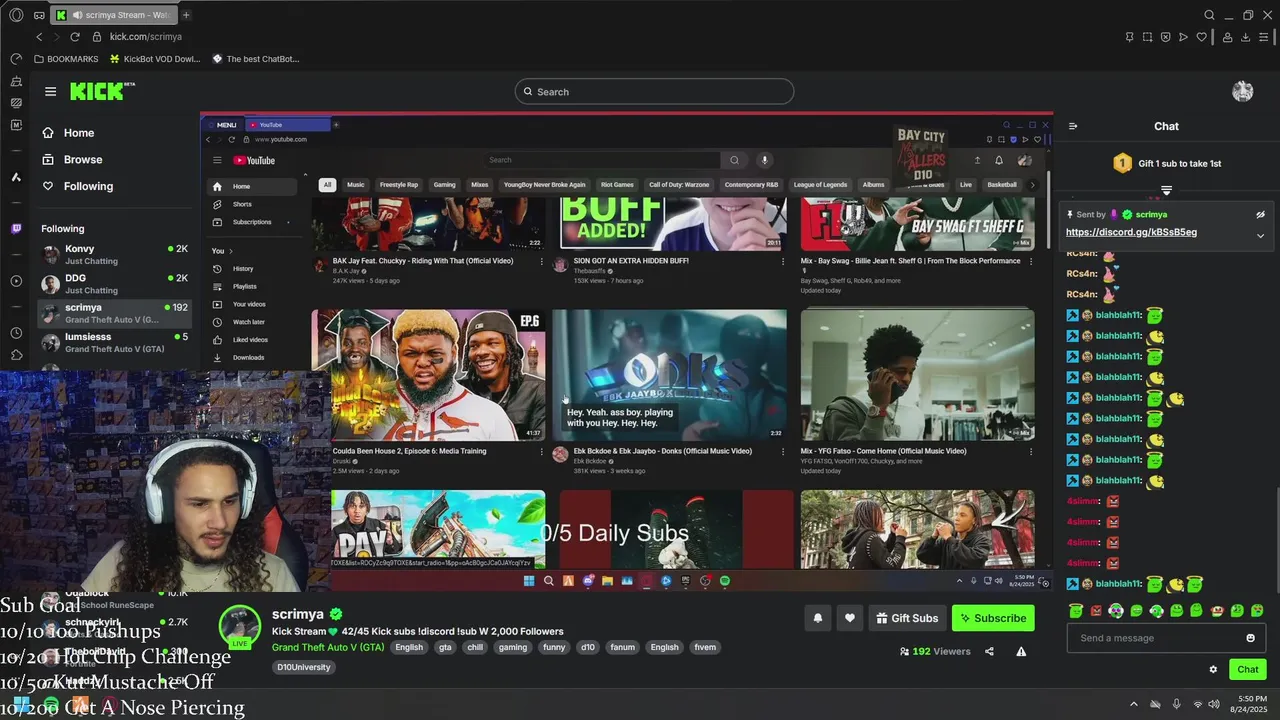Viewport: 1280px width, 720px height.
Task: Open chat settings gear
Action: pyautogui.click(x=1213, y=669)
